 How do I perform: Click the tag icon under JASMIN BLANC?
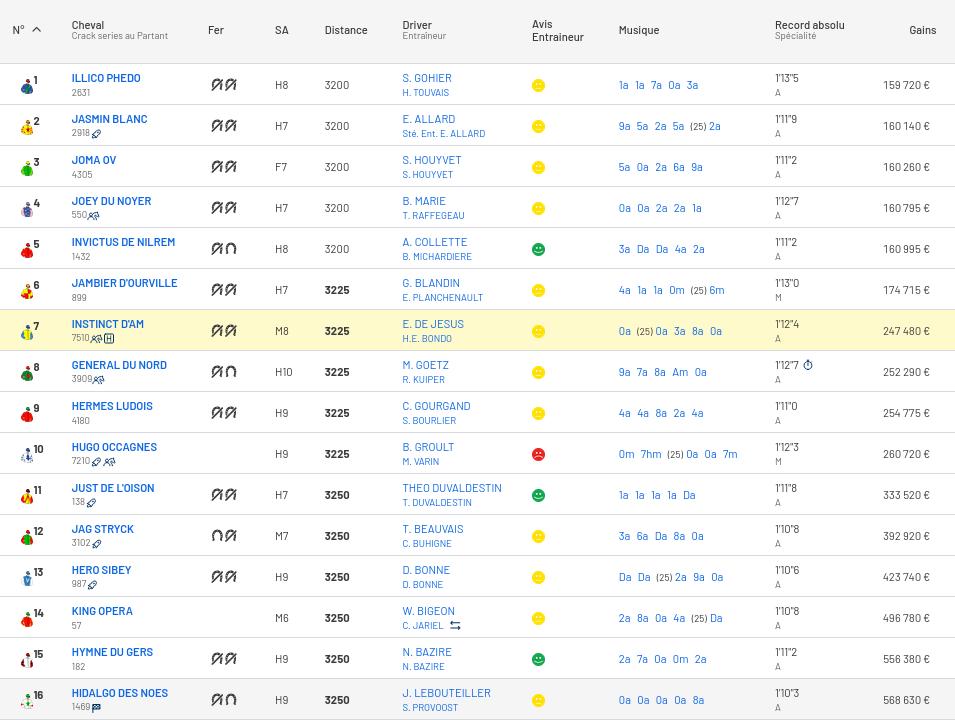(96, 133)
